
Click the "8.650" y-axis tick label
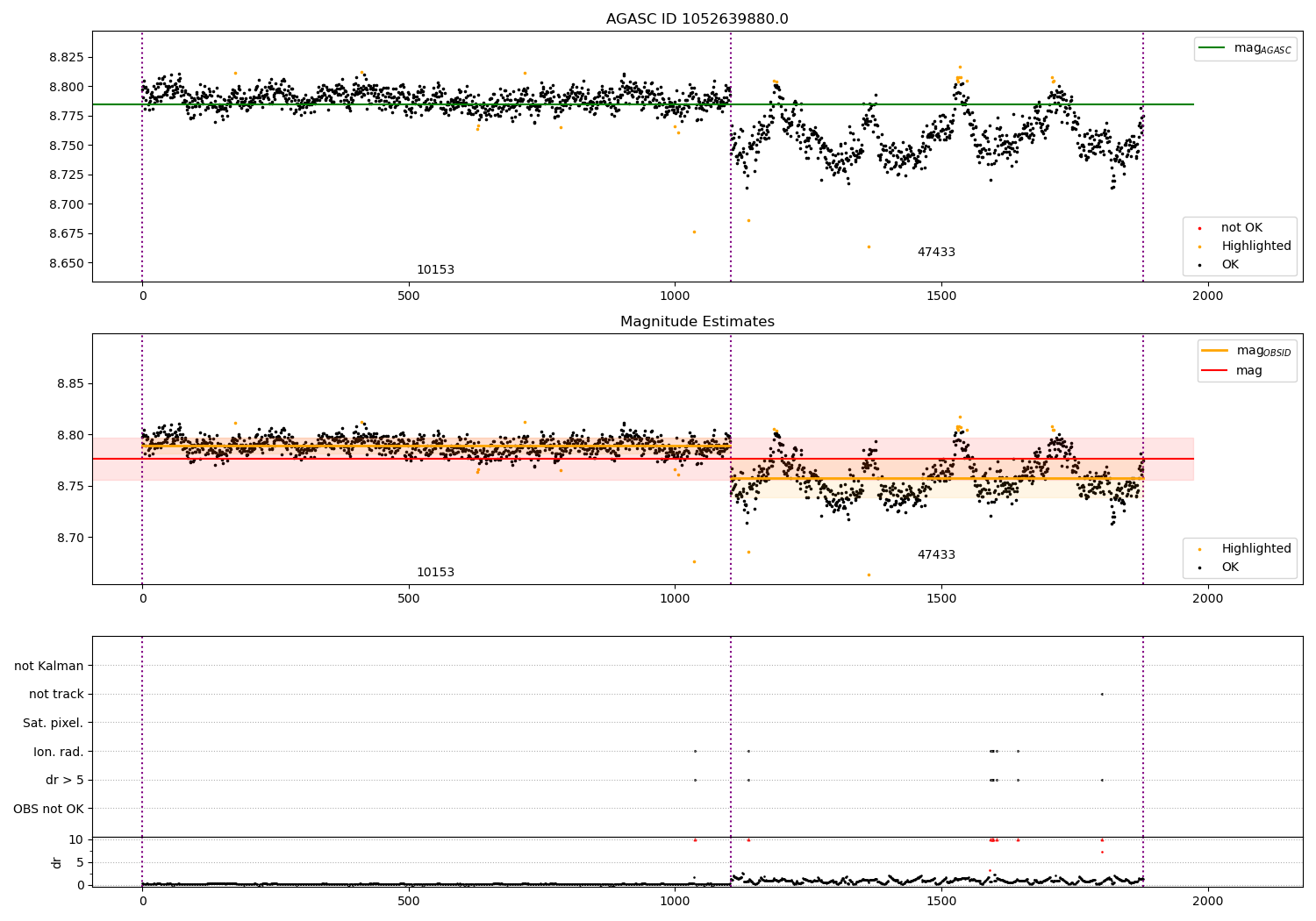66,263
